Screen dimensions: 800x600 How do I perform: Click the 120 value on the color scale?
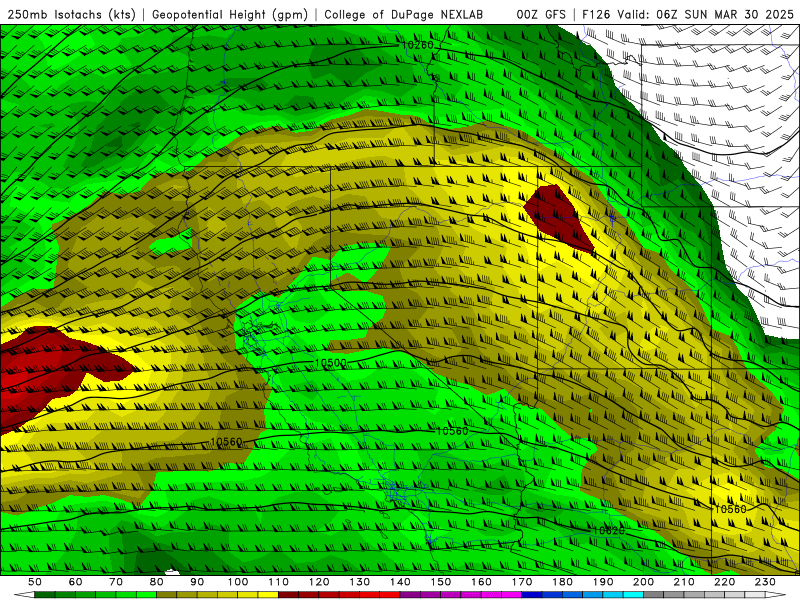(x=319, y=582)
